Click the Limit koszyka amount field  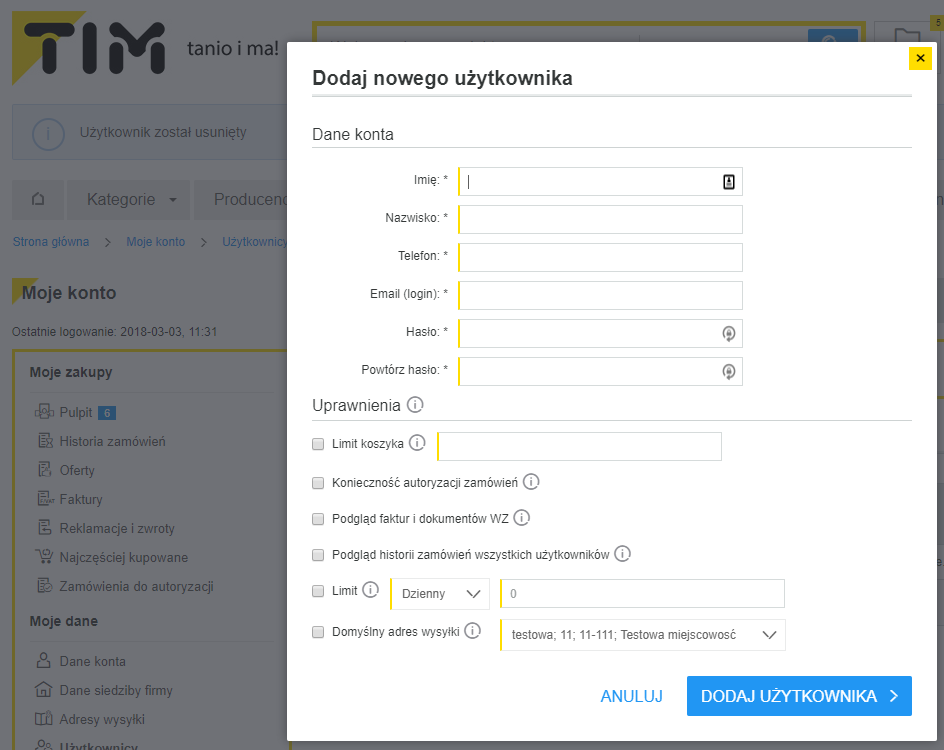pyautogui.click(x=579, y=446)
